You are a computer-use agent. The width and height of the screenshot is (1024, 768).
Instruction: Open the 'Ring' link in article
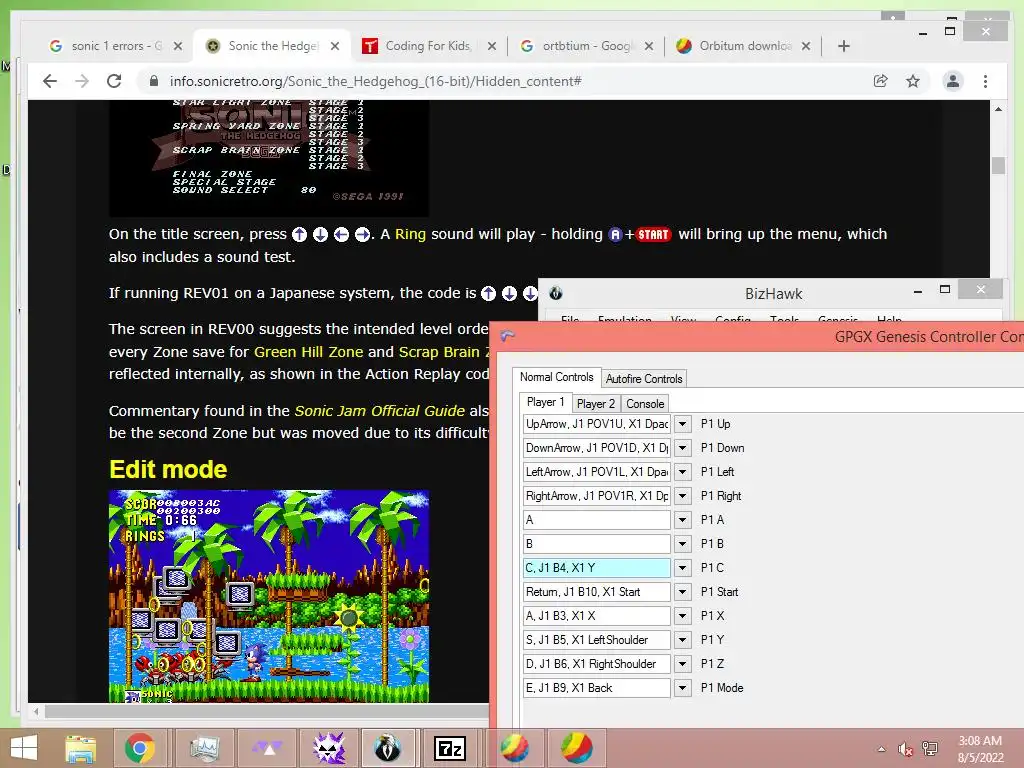click(x=410, y=234)
